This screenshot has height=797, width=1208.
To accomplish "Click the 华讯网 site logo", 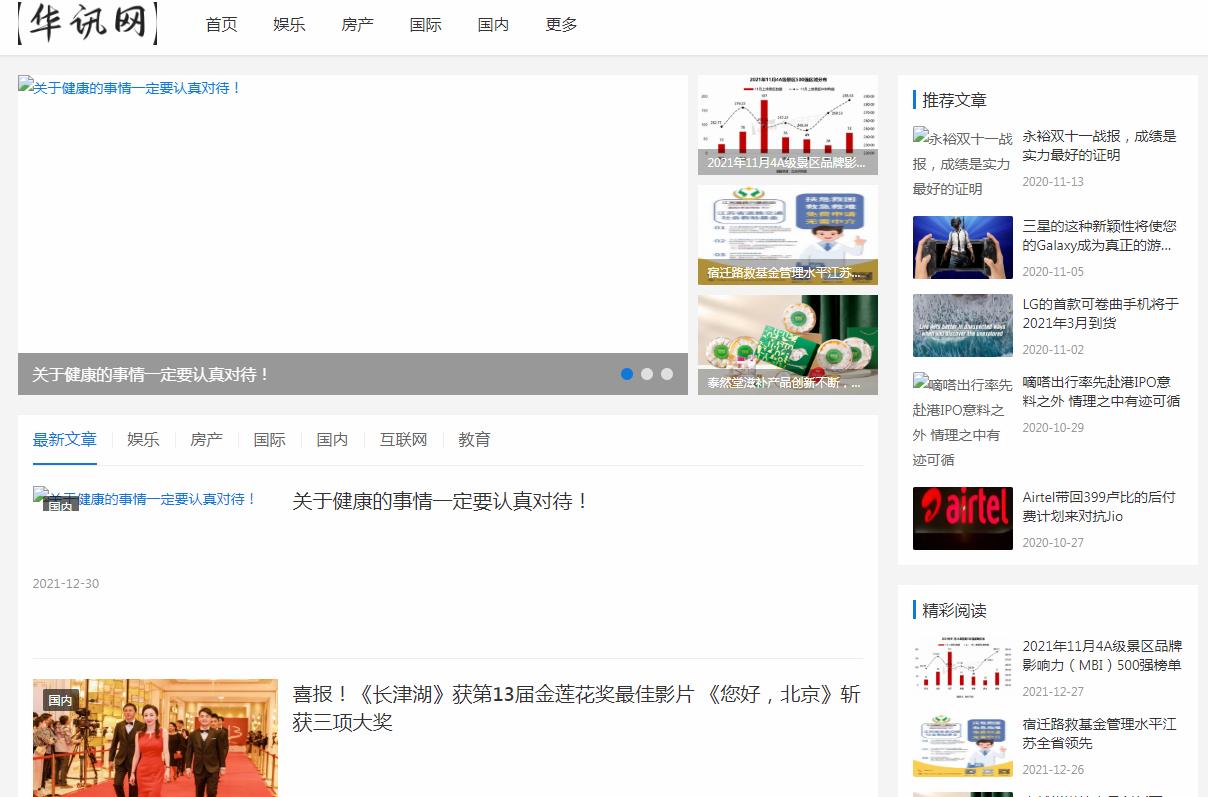I will pyautogui.click(x=88, y=22).
